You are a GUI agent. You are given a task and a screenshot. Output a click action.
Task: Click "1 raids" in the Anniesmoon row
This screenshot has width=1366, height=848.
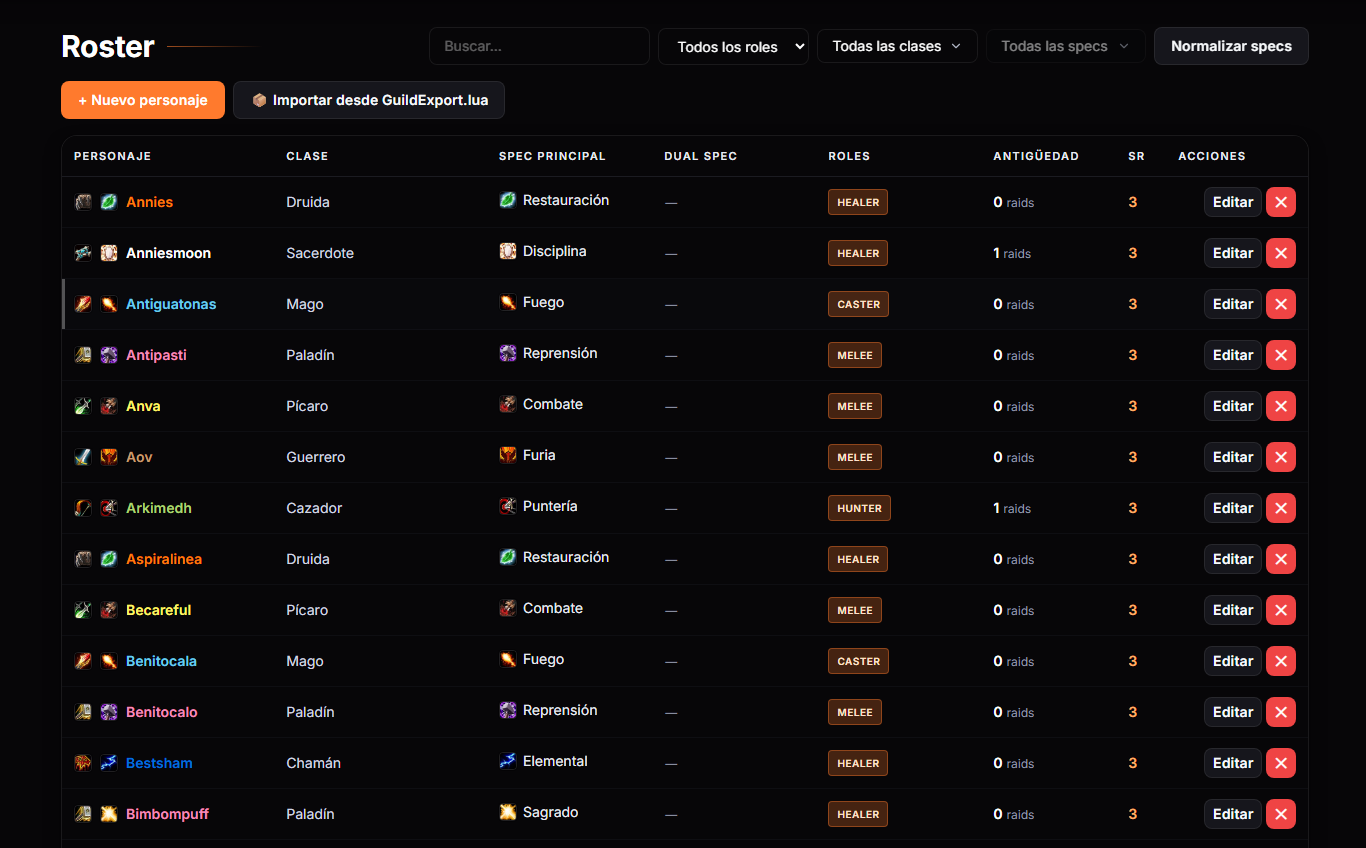click(1012, 253)
